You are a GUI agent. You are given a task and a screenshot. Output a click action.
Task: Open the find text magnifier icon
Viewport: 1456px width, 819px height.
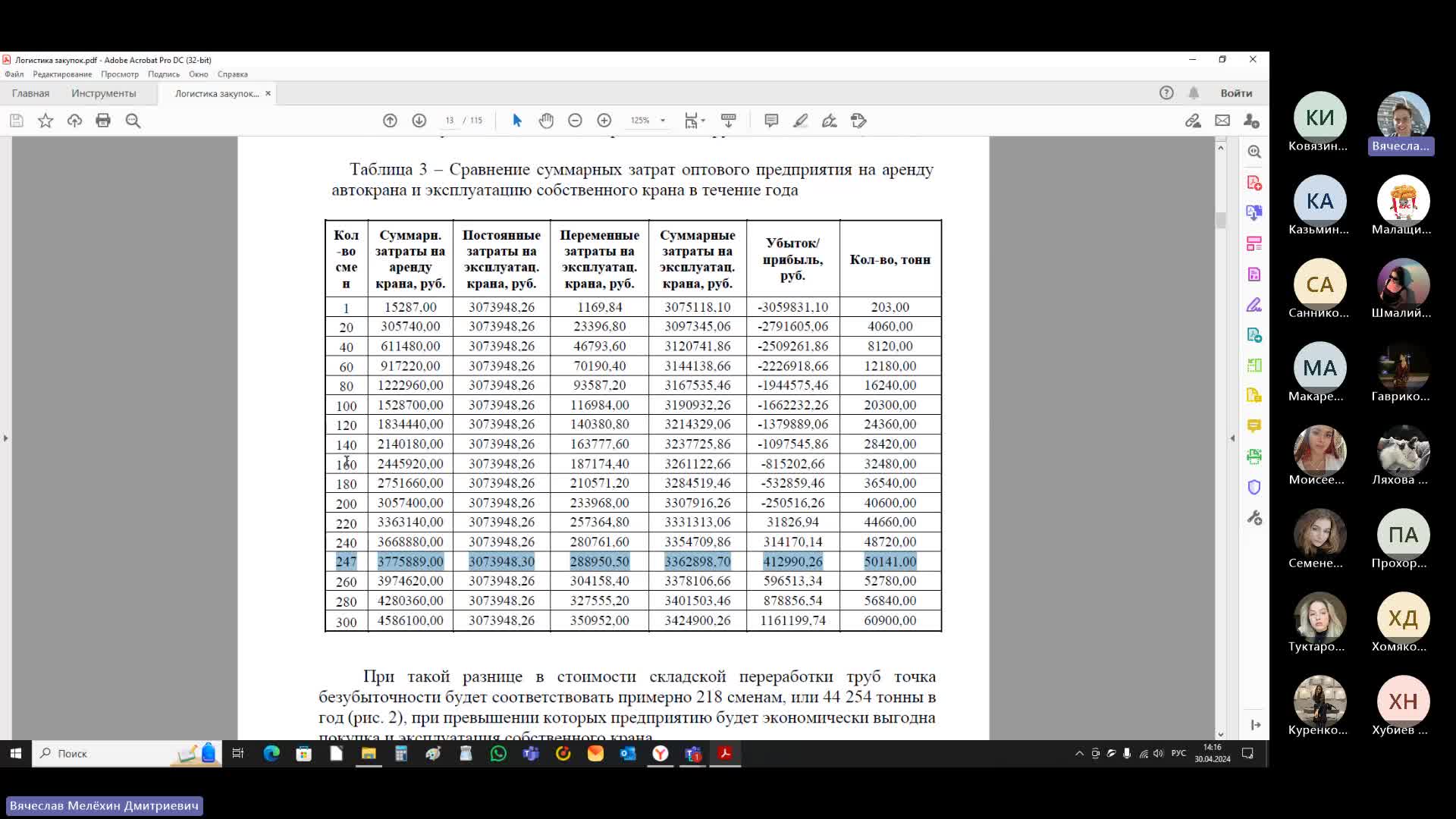click(133, 121)
